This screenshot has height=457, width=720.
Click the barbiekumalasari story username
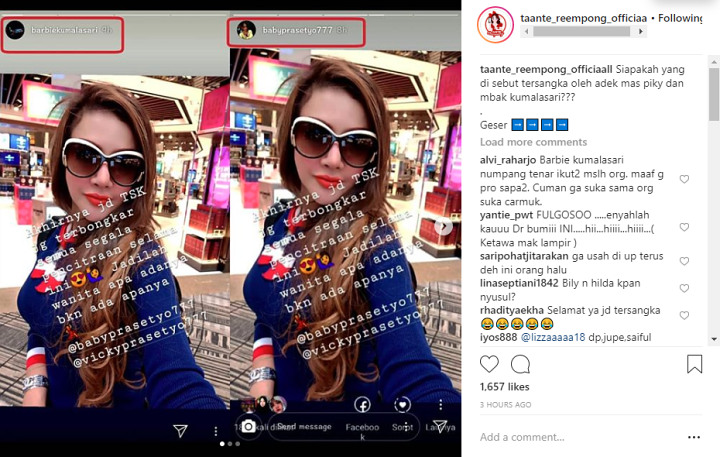[64, 30]
